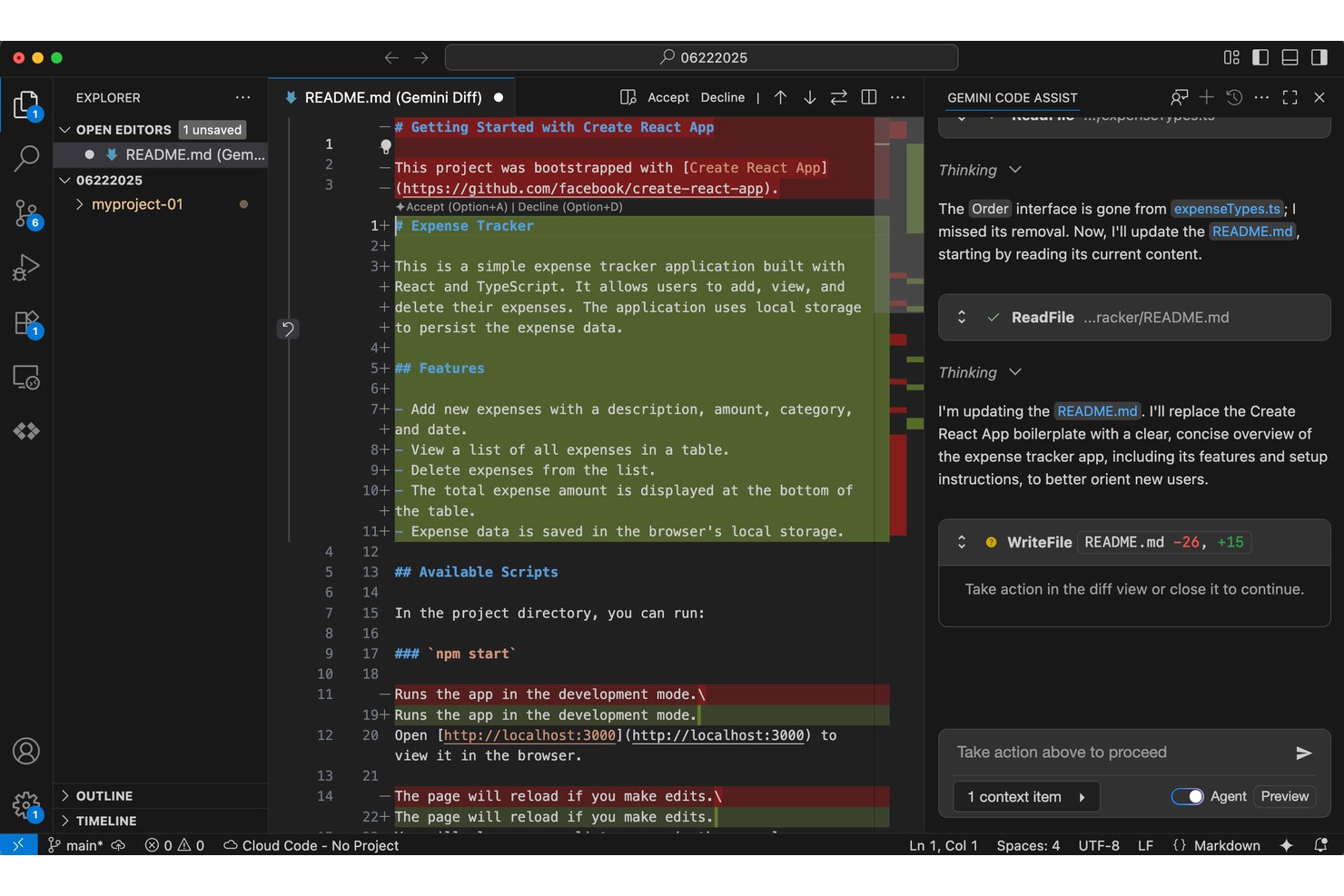Image resolution: width=1344 pixels, height=896 pixels.
Task: Toggle inline versus side-by-side diff view
Action: (x=869, y=97)
